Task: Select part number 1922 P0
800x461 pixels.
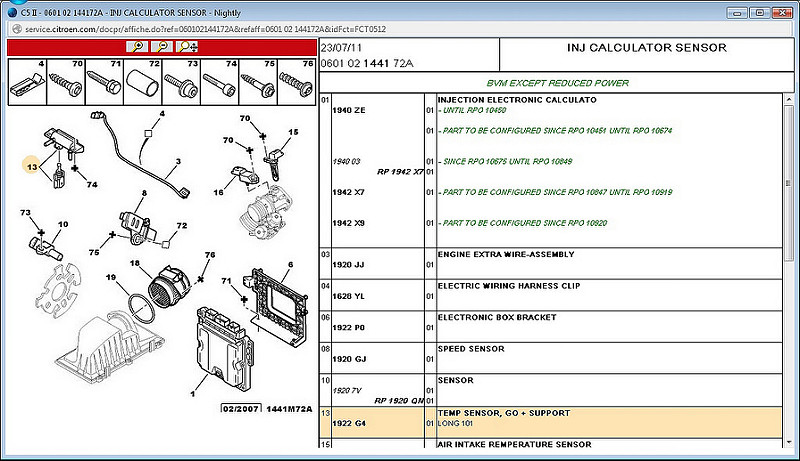Action: click(x=348, y=327)
